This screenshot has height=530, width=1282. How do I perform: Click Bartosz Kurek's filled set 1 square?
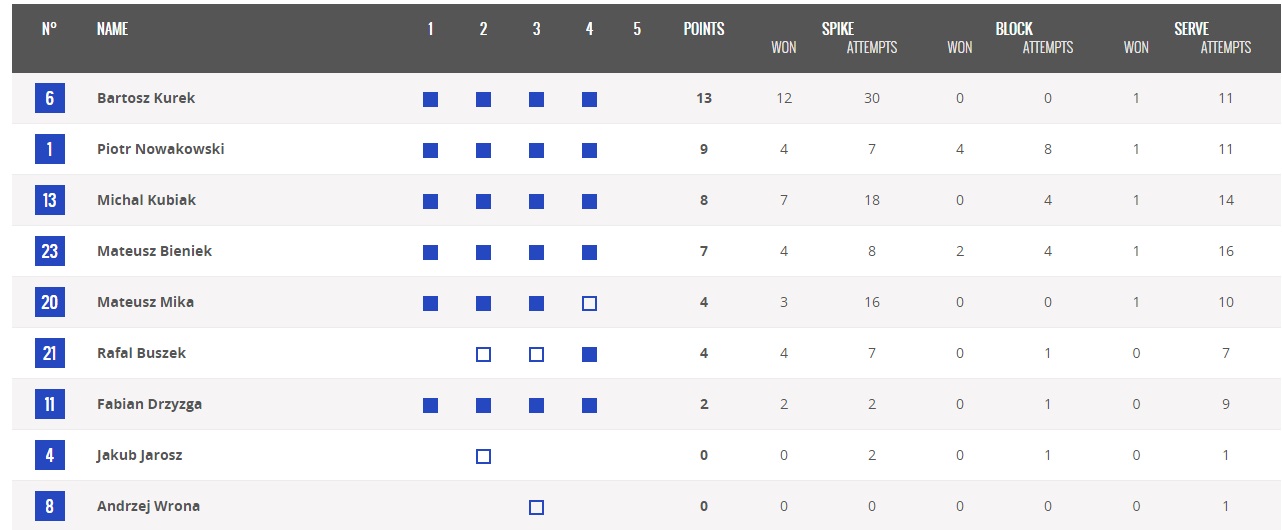(x=430, y=99)
